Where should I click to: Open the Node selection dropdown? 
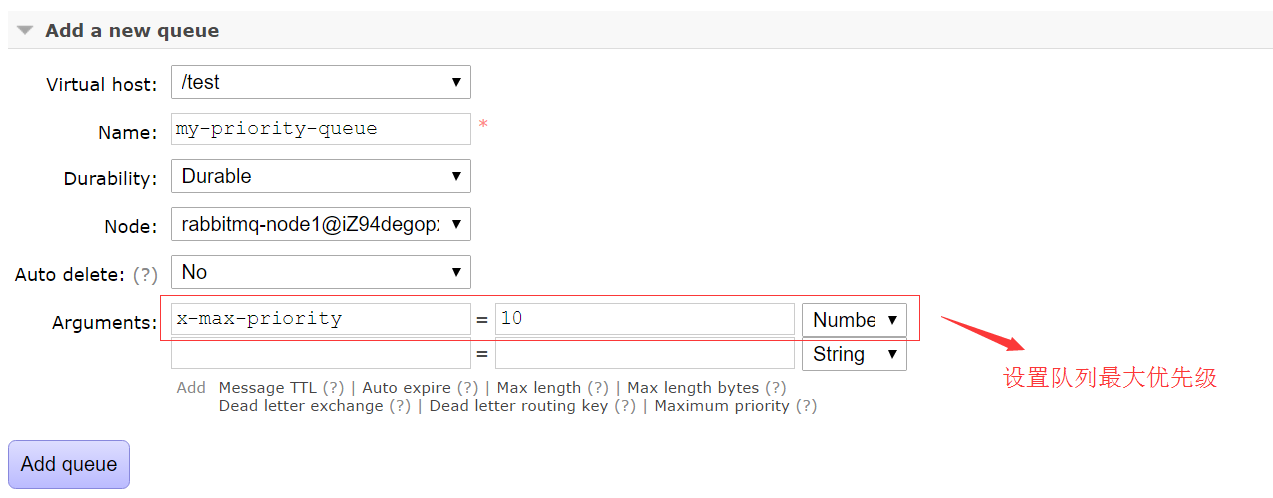(320, 224)
